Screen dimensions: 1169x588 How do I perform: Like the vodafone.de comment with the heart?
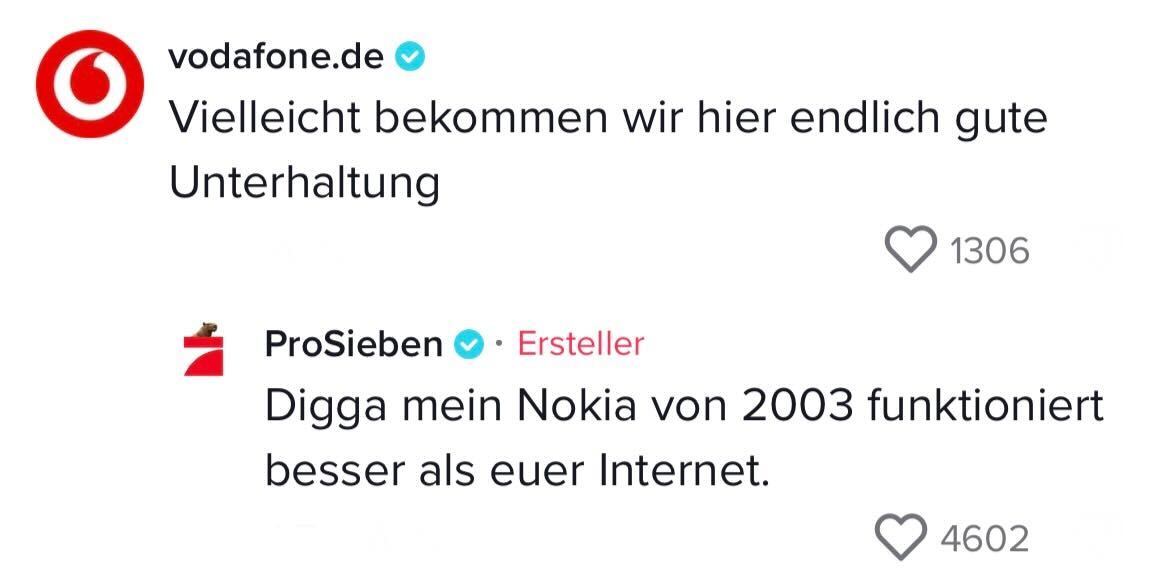pos(911,249)
